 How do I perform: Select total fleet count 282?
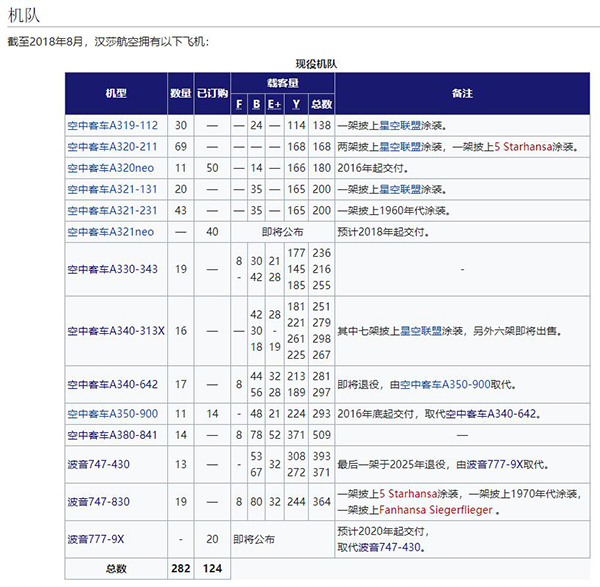[x=181, y=569]
